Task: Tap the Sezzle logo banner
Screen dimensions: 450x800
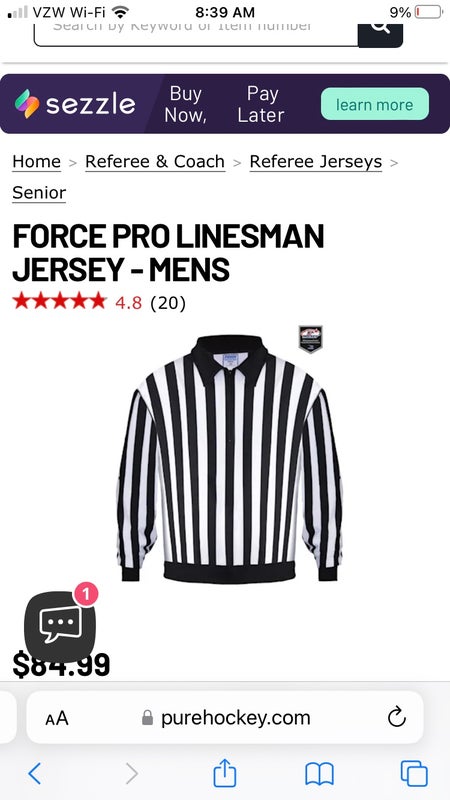Action: pos(75,104)
